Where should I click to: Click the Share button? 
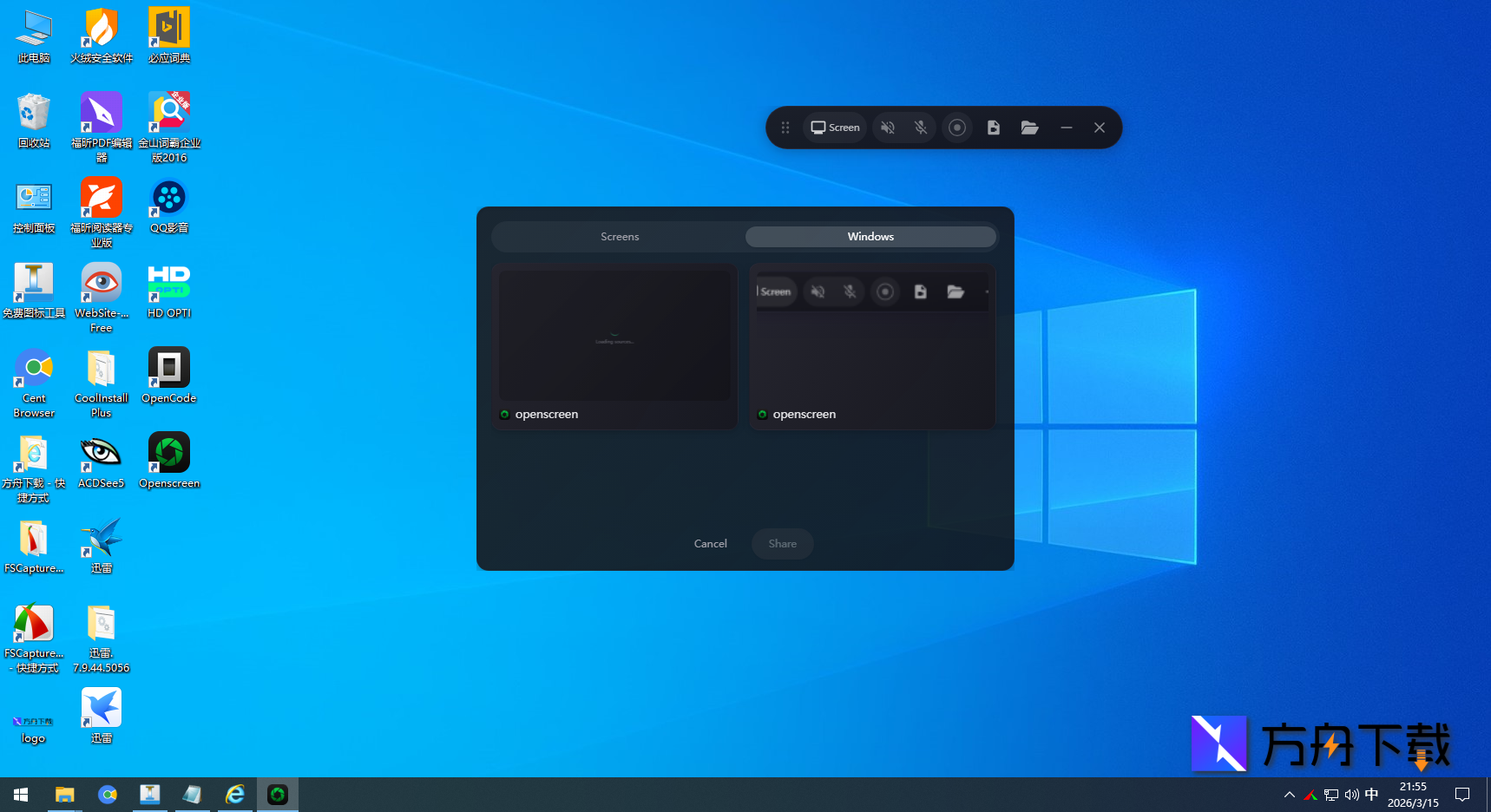click(x=782, y=544)
